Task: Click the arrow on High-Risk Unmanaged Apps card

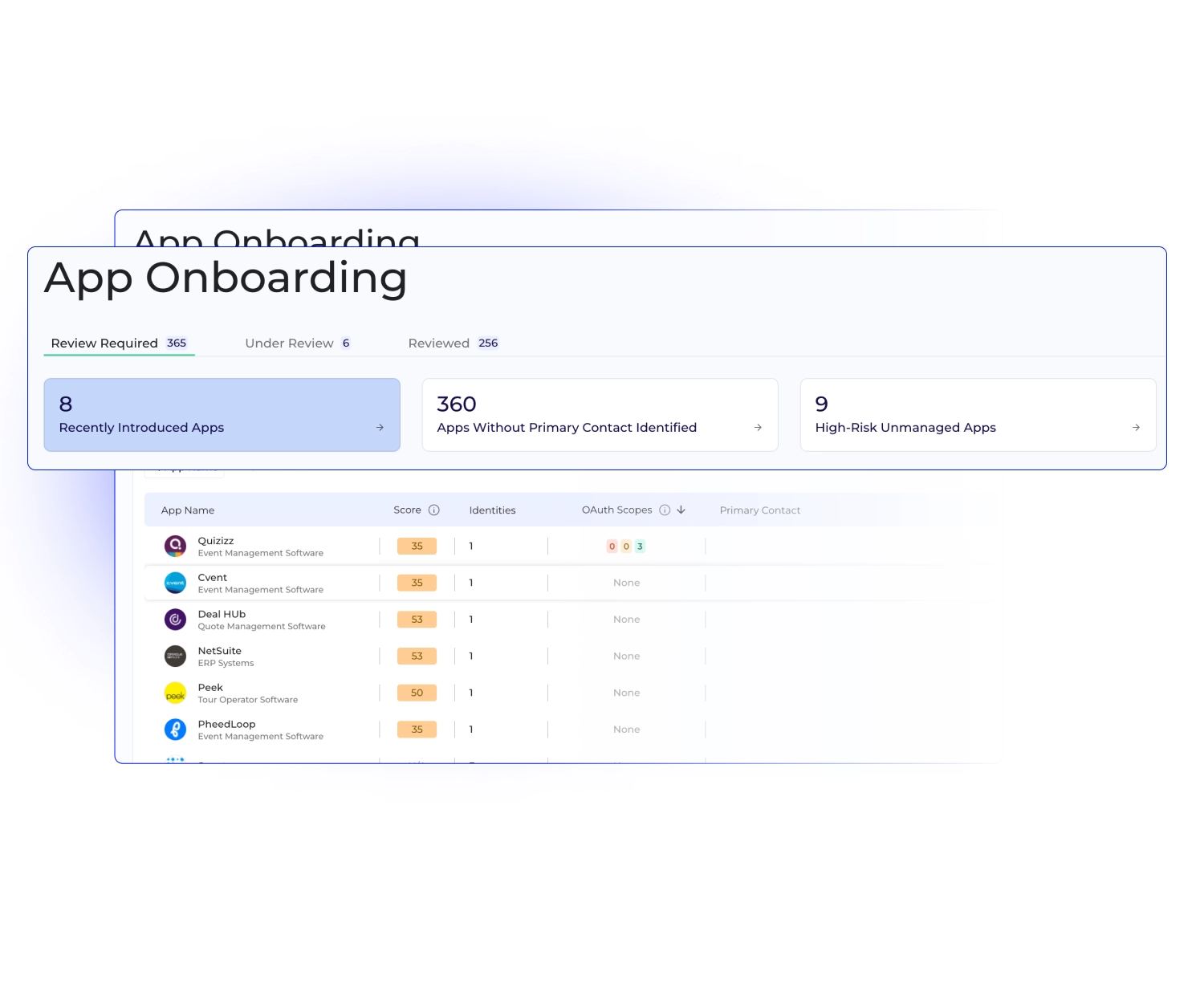Action: 1135,427
